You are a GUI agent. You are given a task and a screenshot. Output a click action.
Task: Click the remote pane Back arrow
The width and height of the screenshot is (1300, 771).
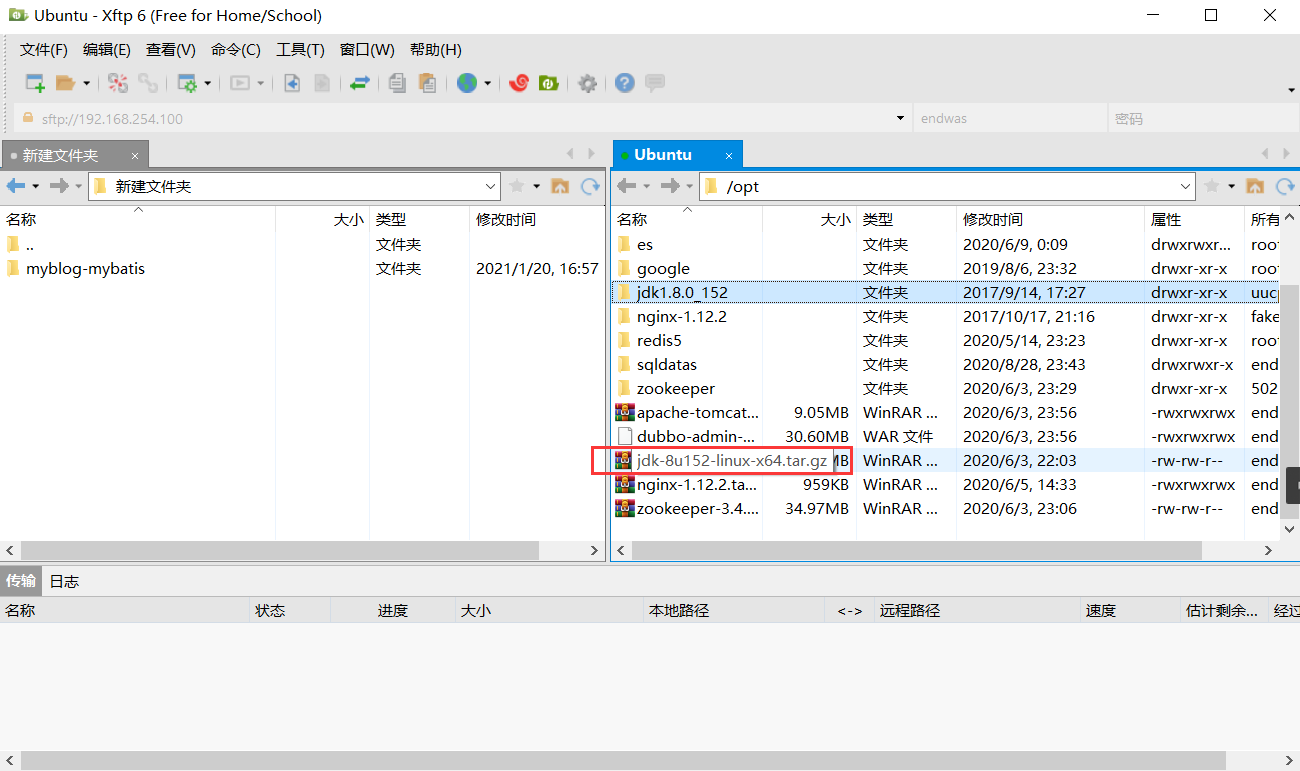(626, 186)
